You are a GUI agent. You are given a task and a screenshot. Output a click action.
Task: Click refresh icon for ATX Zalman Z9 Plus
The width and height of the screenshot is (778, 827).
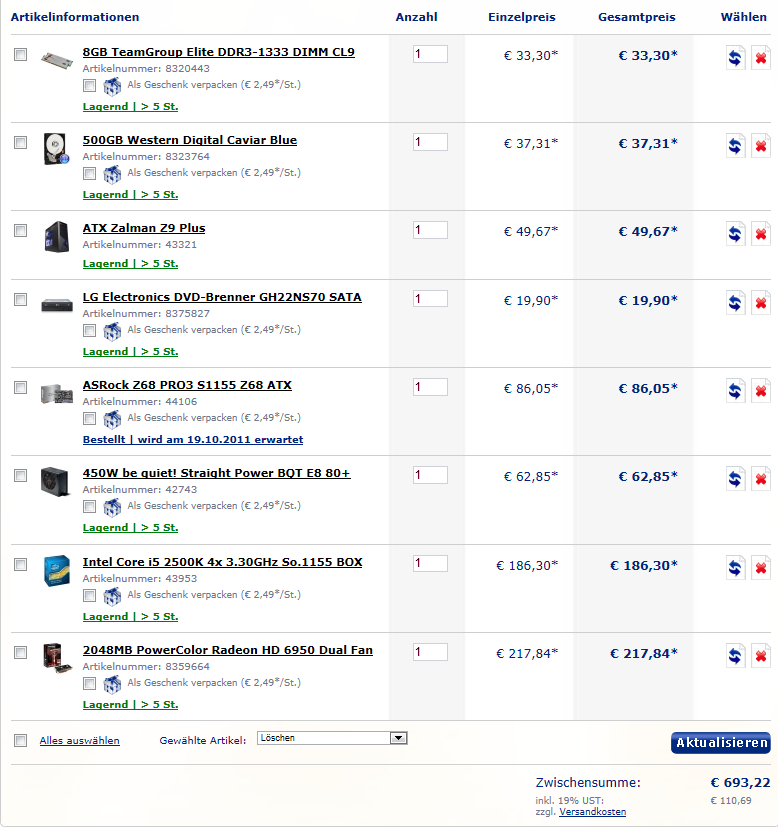click(x=735, y=234)
